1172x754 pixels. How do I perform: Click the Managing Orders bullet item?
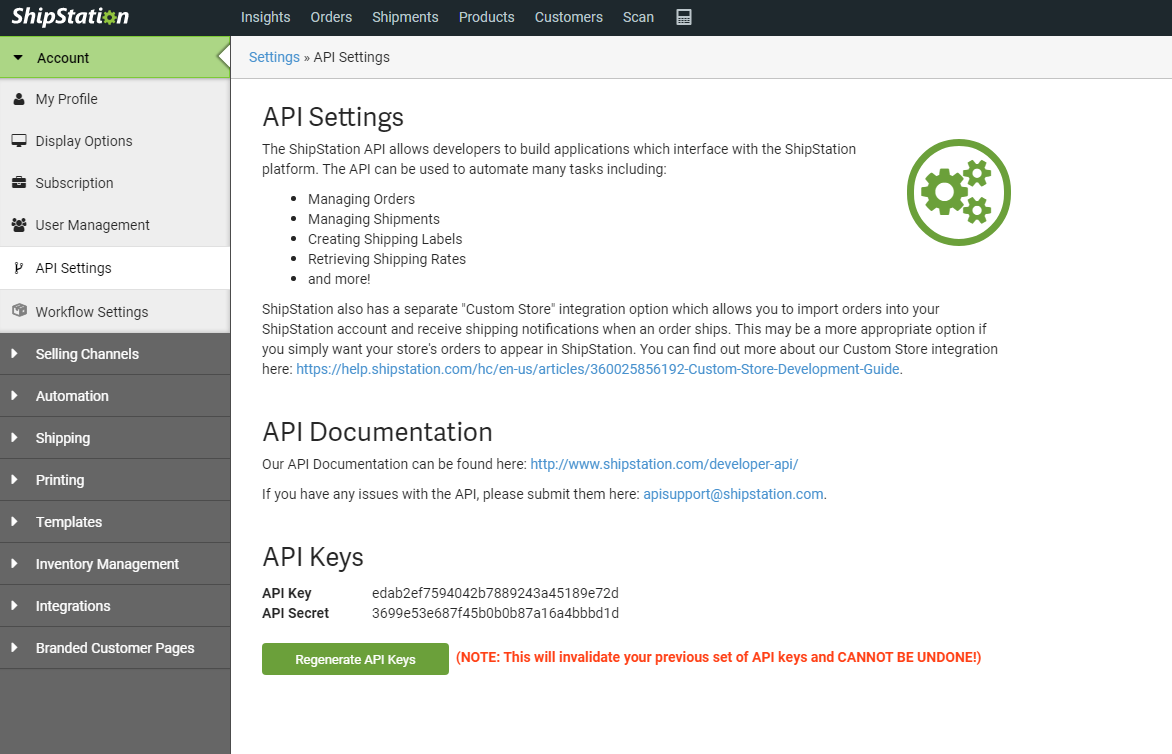(361, 199)
